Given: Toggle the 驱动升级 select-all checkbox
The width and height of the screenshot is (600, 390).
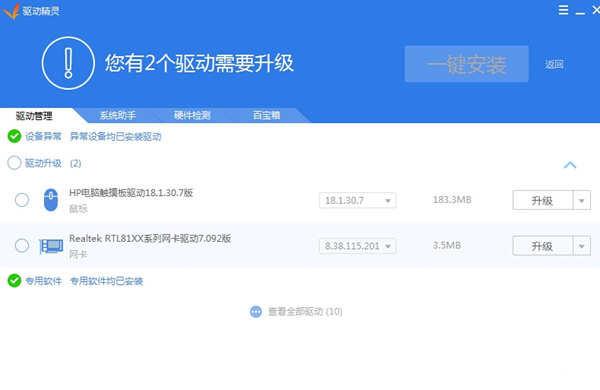Looking at the screenshot, I should (x=14, y=163).
